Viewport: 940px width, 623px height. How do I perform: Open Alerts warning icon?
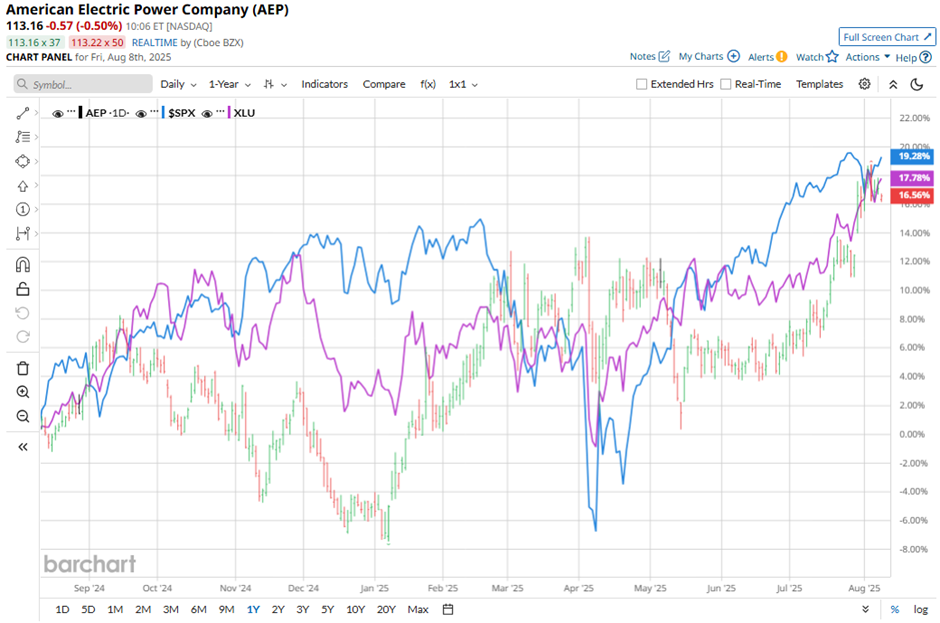pyautogui.click(x=782, y=57)
